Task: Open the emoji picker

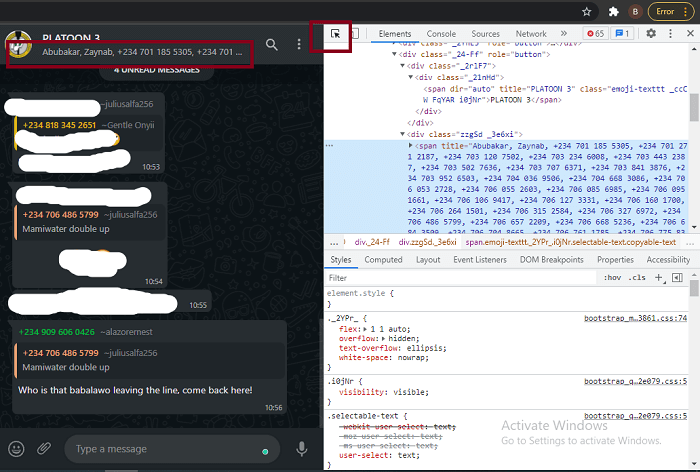Action: [x=17, y=448]
